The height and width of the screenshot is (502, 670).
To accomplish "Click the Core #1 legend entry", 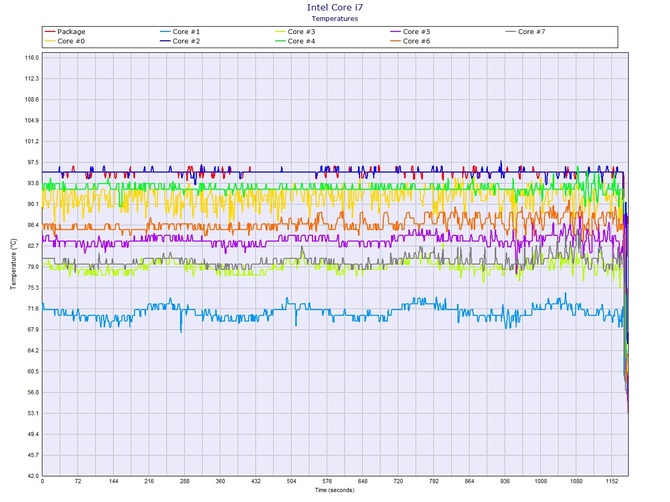I will (x=180, y=32).
